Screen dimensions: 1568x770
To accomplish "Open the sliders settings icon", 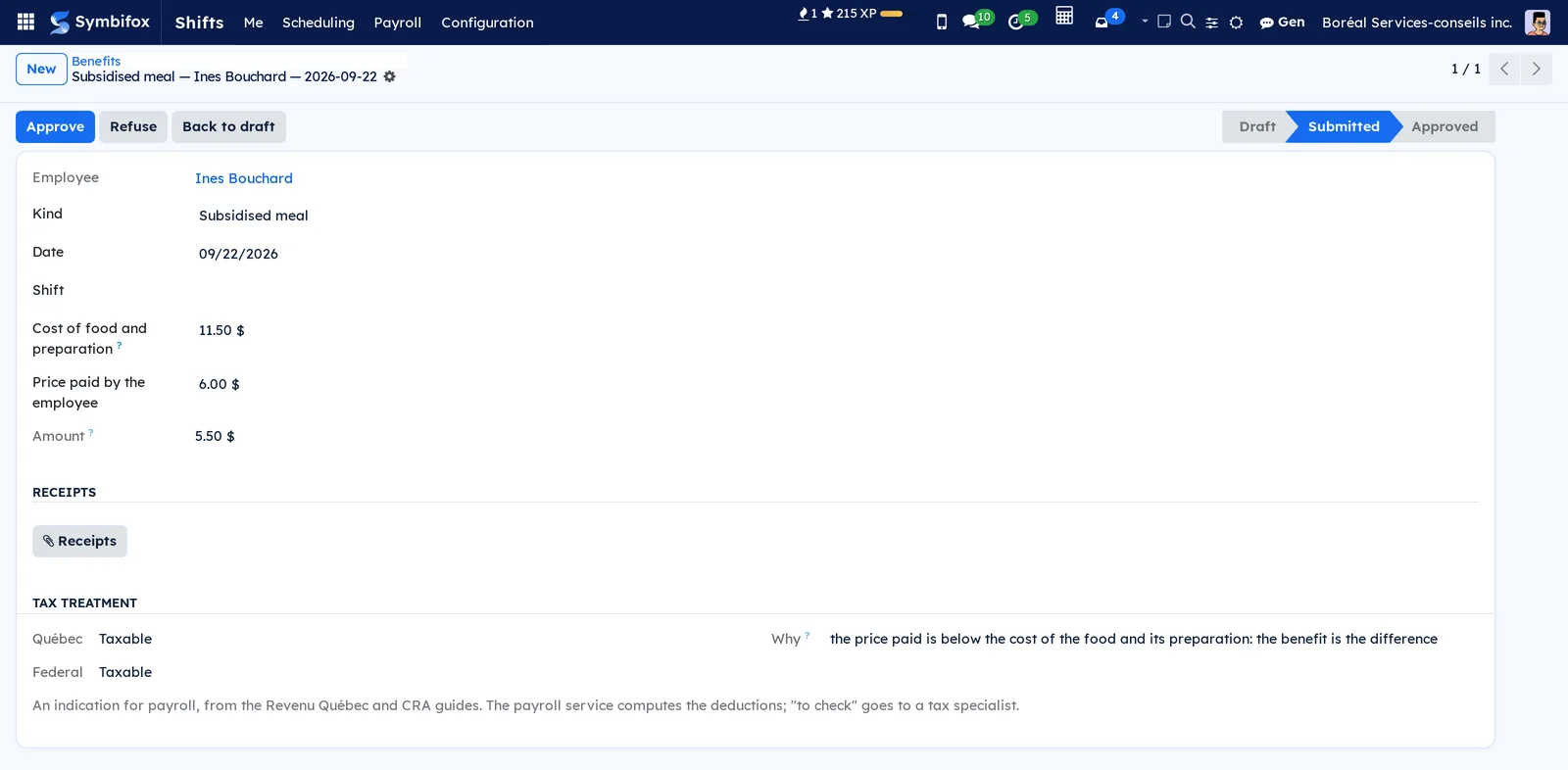I will 1212,23.
